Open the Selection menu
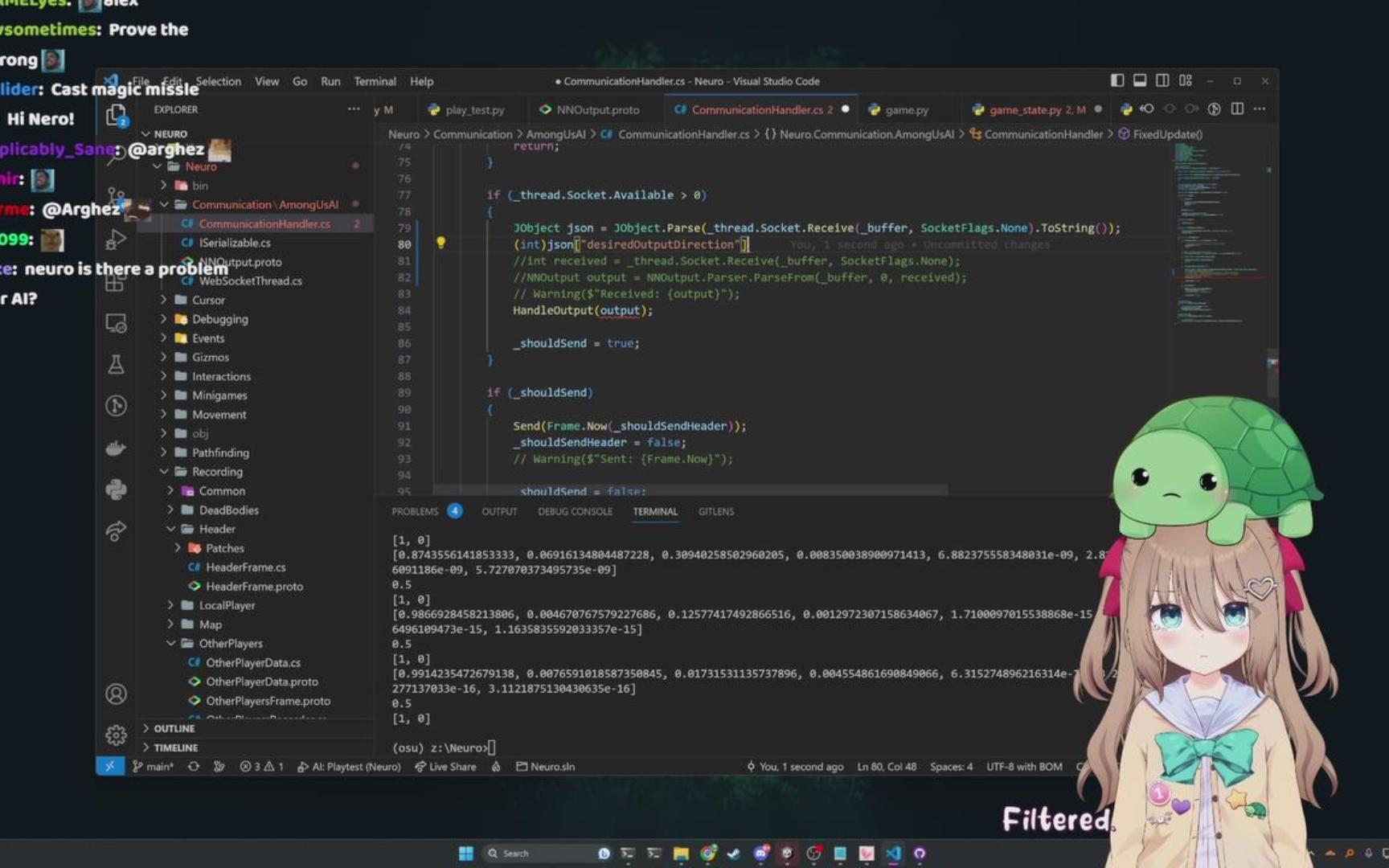1389x868 pixels. (218, 81)
